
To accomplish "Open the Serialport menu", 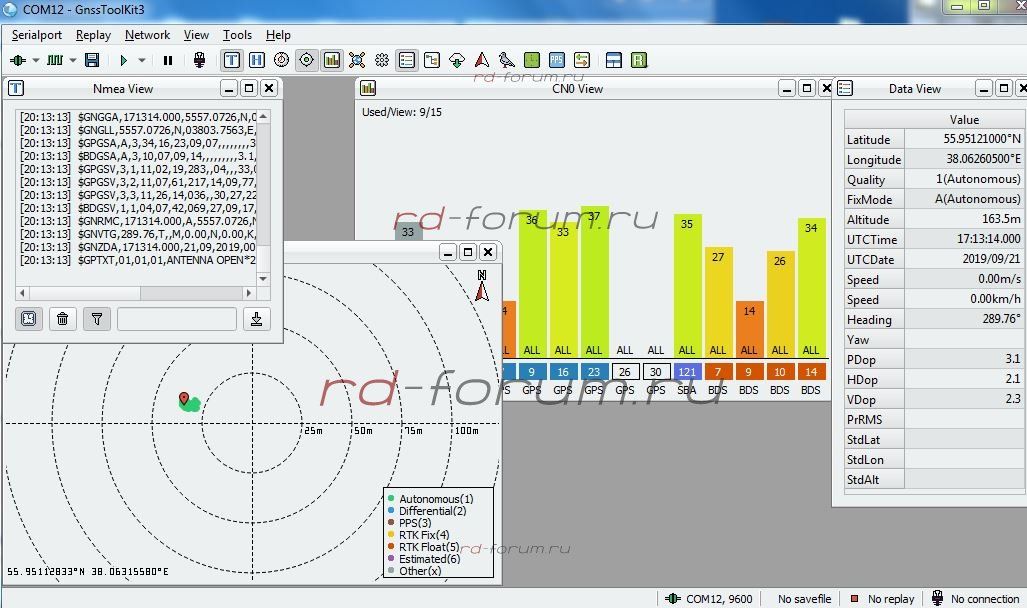I will [37, 35].
